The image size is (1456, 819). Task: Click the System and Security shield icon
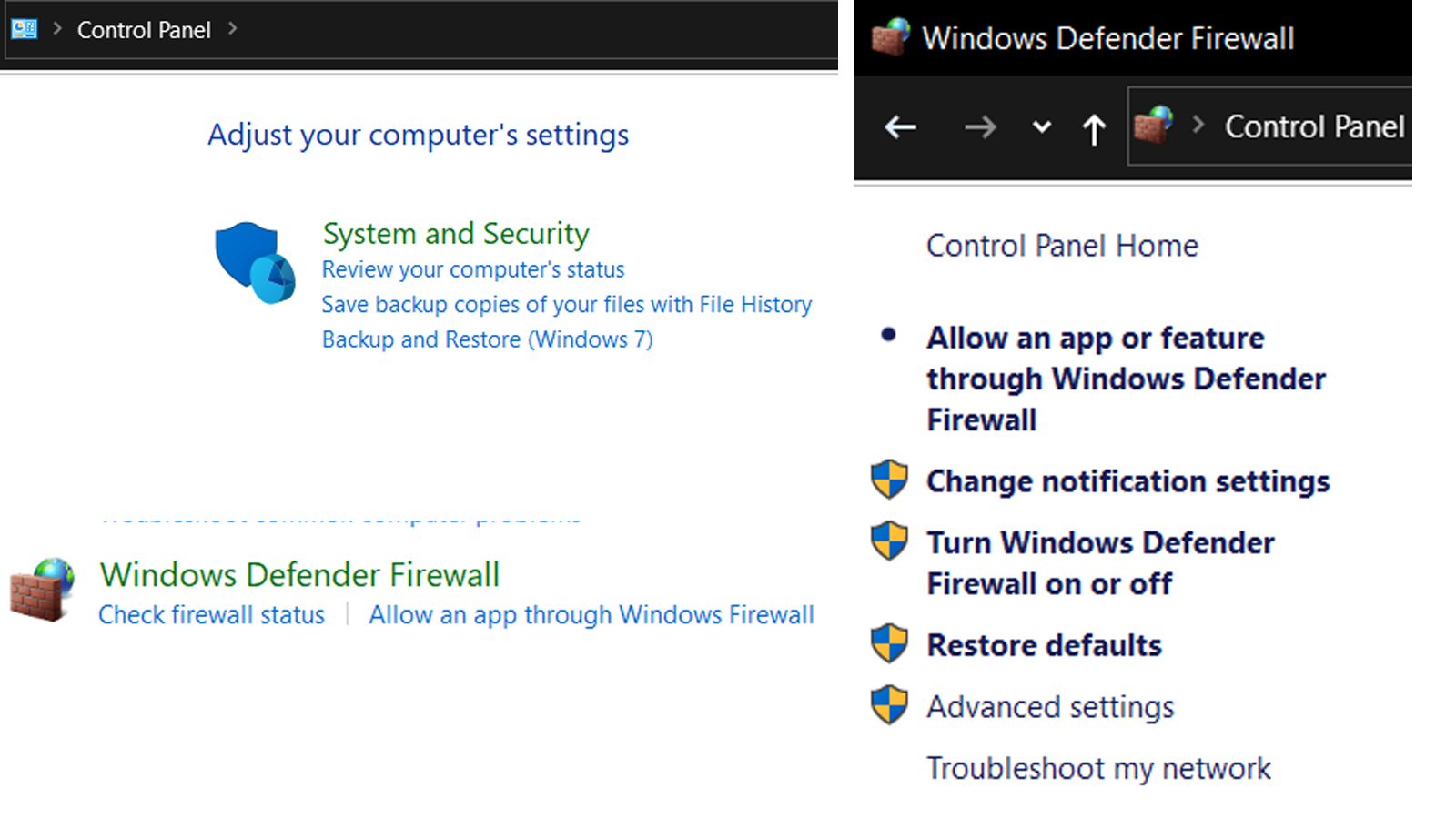point(255,262)
